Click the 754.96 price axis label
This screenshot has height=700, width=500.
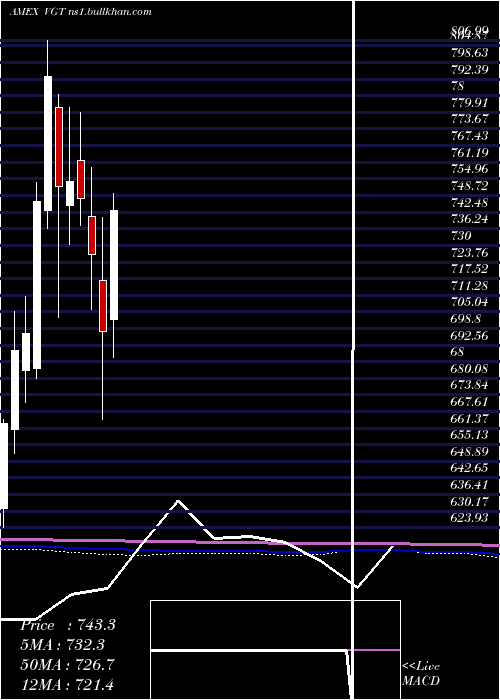470,169
